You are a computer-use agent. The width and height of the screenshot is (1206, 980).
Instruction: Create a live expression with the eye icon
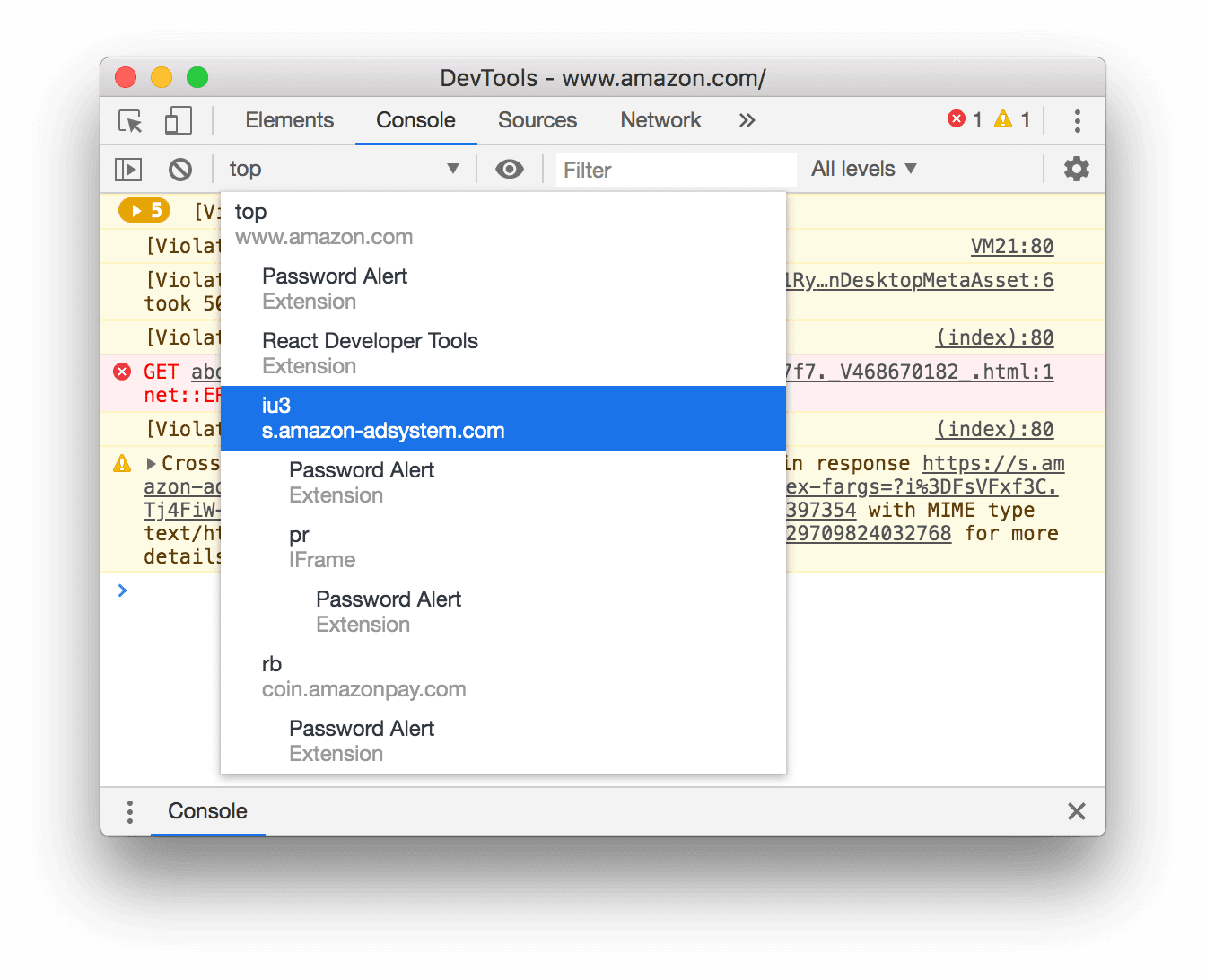509,169
